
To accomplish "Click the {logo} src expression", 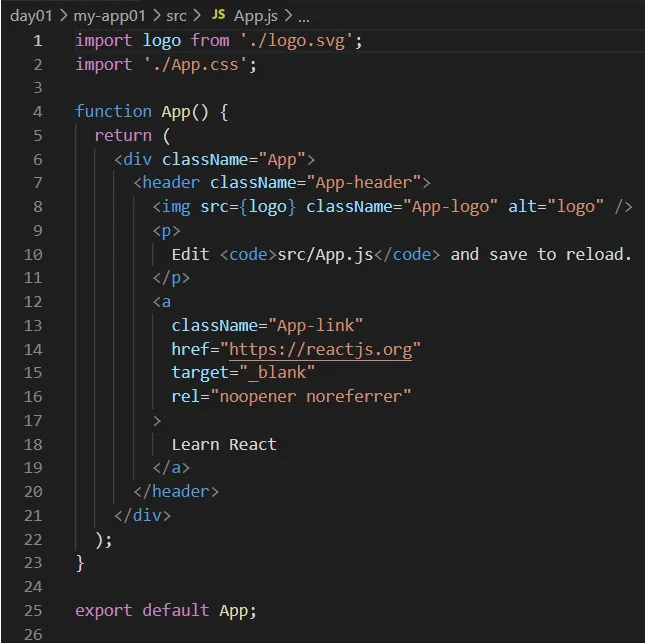I will (268, 206).
